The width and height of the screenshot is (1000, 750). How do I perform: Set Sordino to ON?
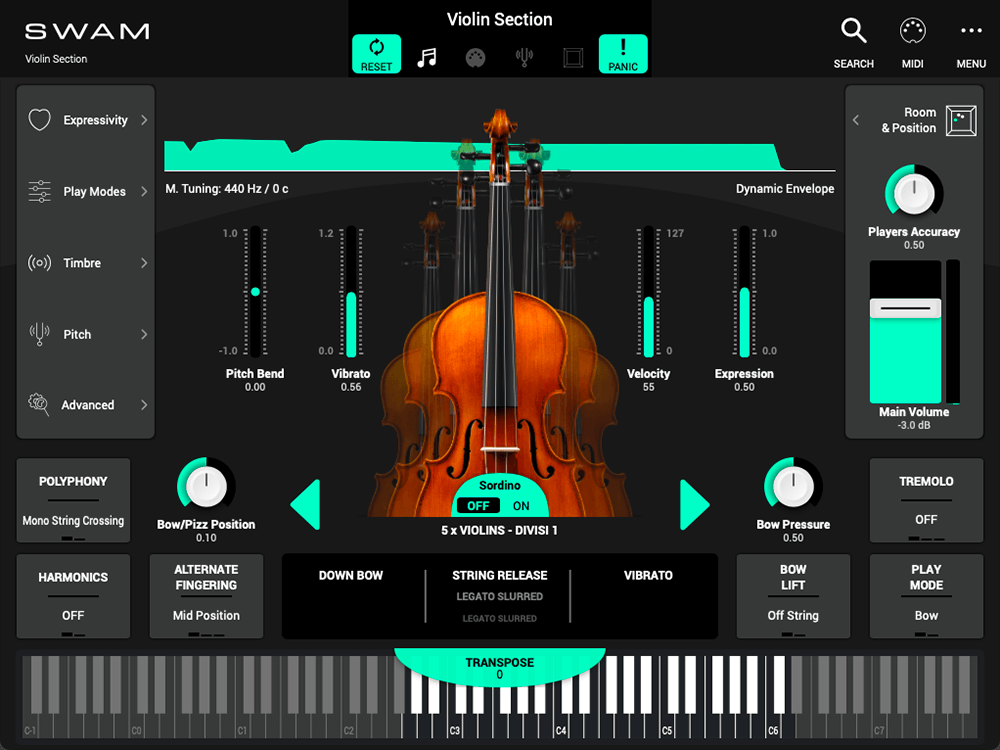point(521,506)
